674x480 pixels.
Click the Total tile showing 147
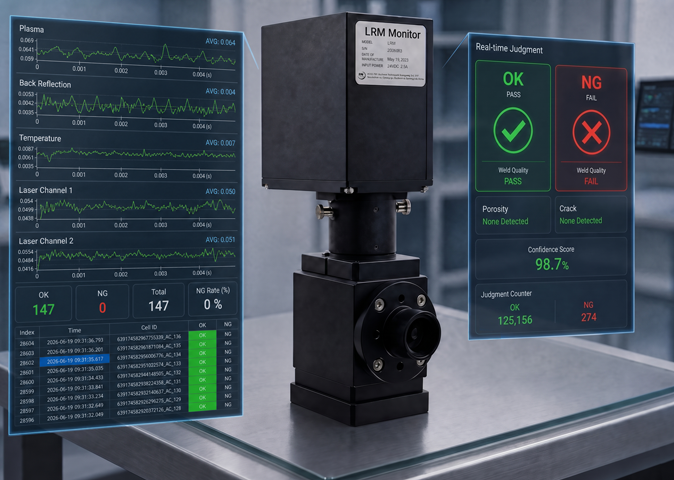pos(159,300)
